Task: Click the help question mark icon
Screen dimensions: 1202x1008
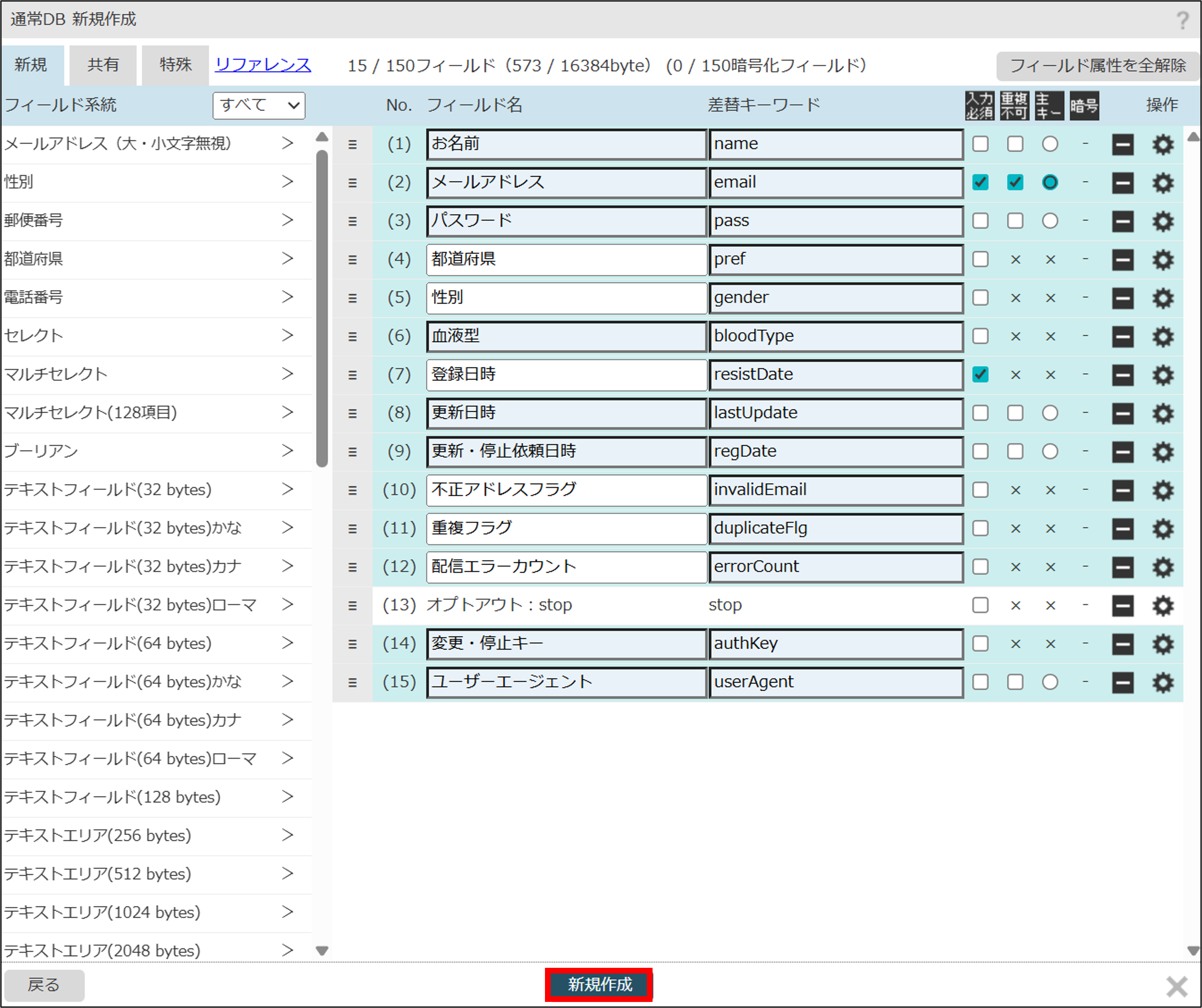Action: (1183, 21)
